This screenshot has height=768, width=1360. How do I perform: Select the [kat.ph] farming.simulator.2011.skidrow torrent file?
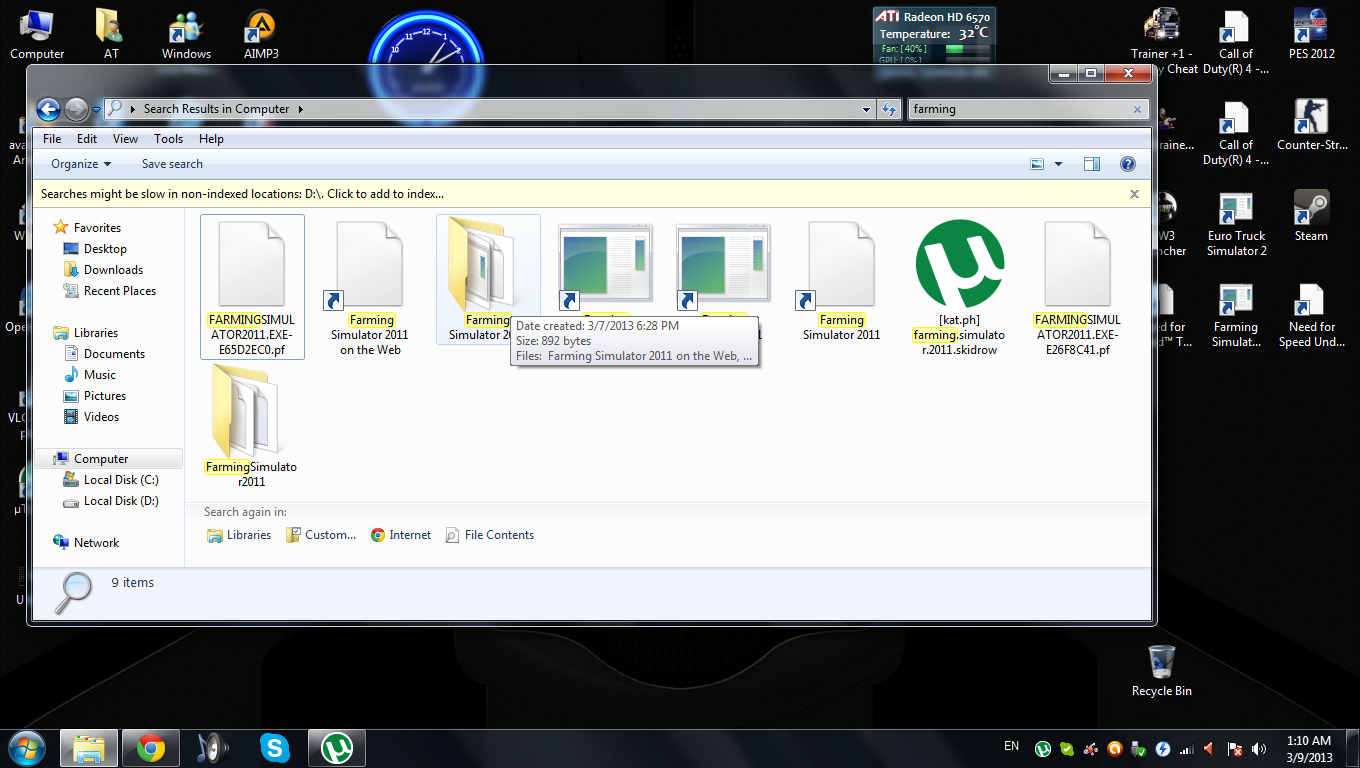[x=960, y=287]
